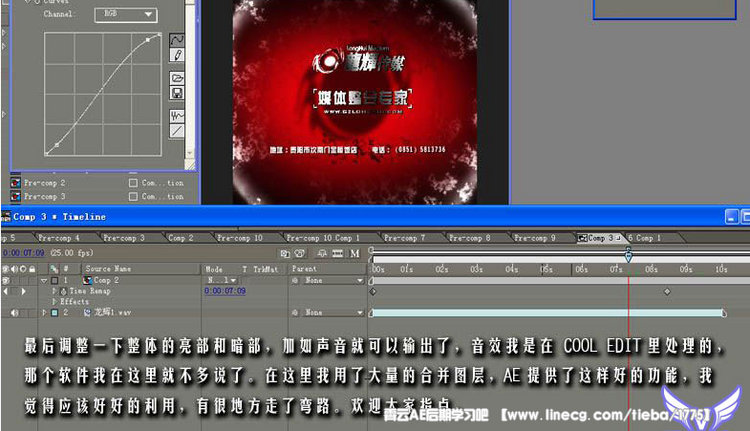Switch to the Pre-comp 10 Comp 1 tab

click(323, 238)
